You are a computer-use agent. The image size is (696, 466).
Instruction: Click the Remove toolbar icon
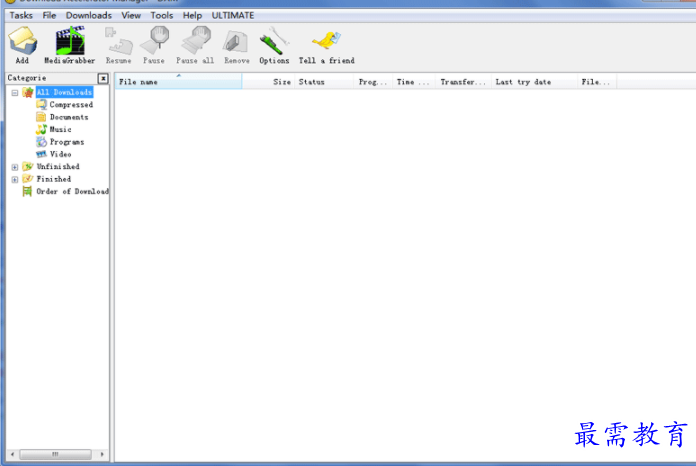click(235, 42)
